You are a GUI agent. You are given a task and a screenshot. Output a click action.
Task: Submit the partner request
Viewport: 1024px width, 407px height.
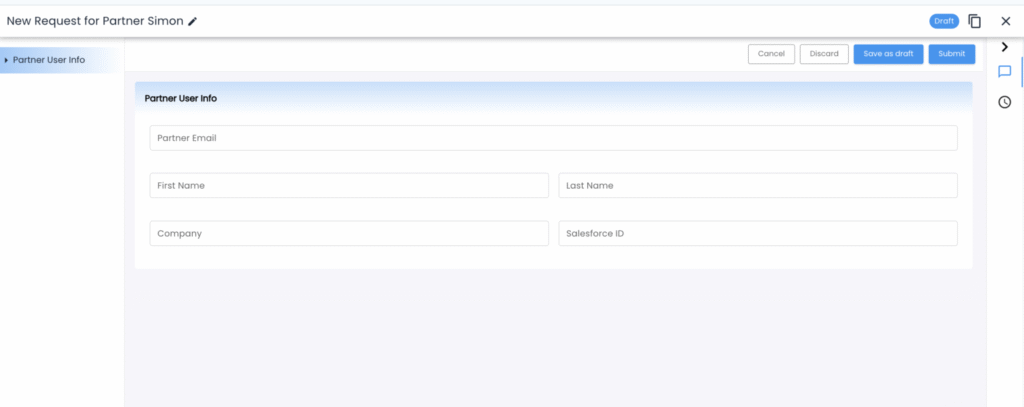(x=952, y=54)
